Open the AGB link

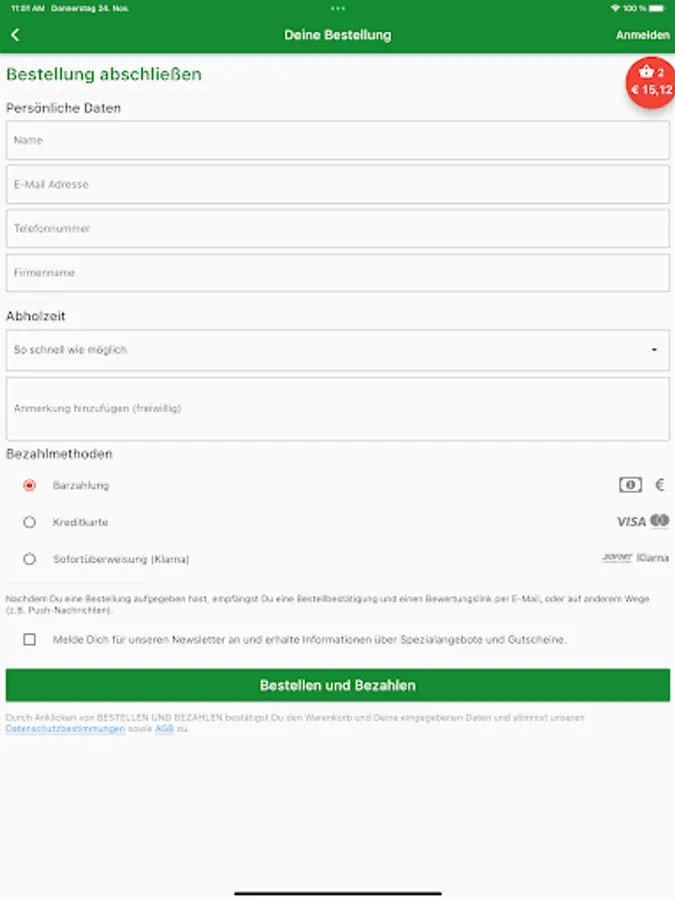[x=164, y=729]
